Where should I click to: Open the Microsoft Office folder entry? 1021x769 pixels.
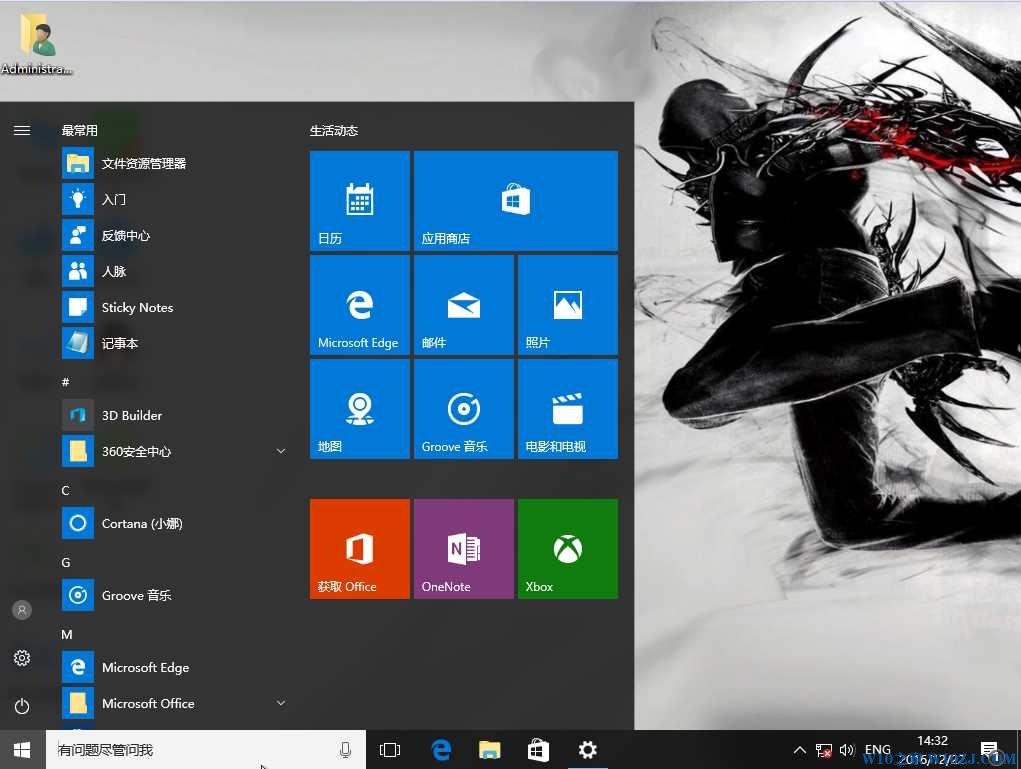[x=175, y=703]
